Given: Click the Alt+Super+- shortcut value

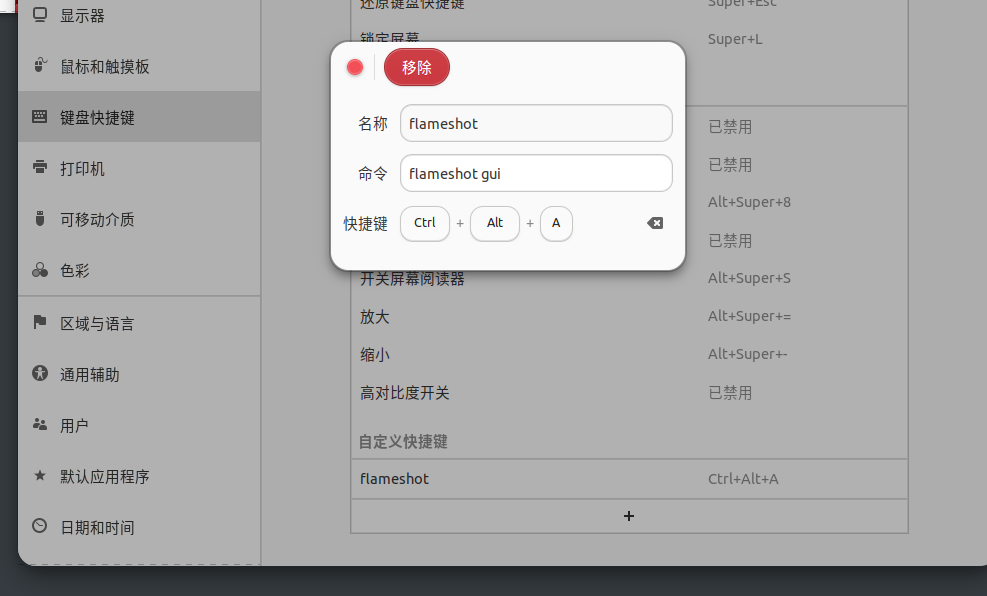Looking at the screenshot, I should [x=747, y=354].
